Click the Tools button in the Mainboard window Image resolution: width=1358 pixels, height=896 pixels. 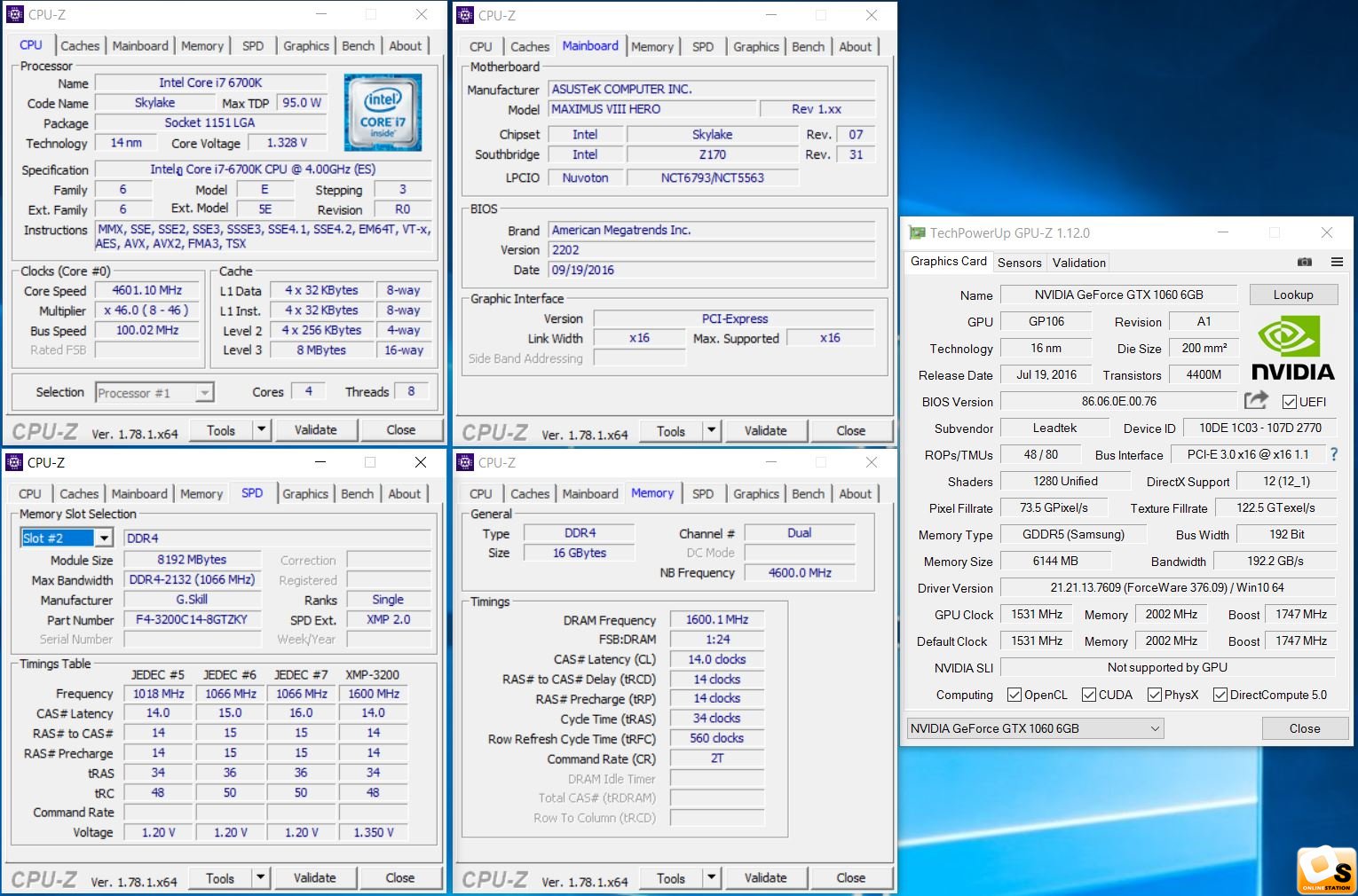671,431
